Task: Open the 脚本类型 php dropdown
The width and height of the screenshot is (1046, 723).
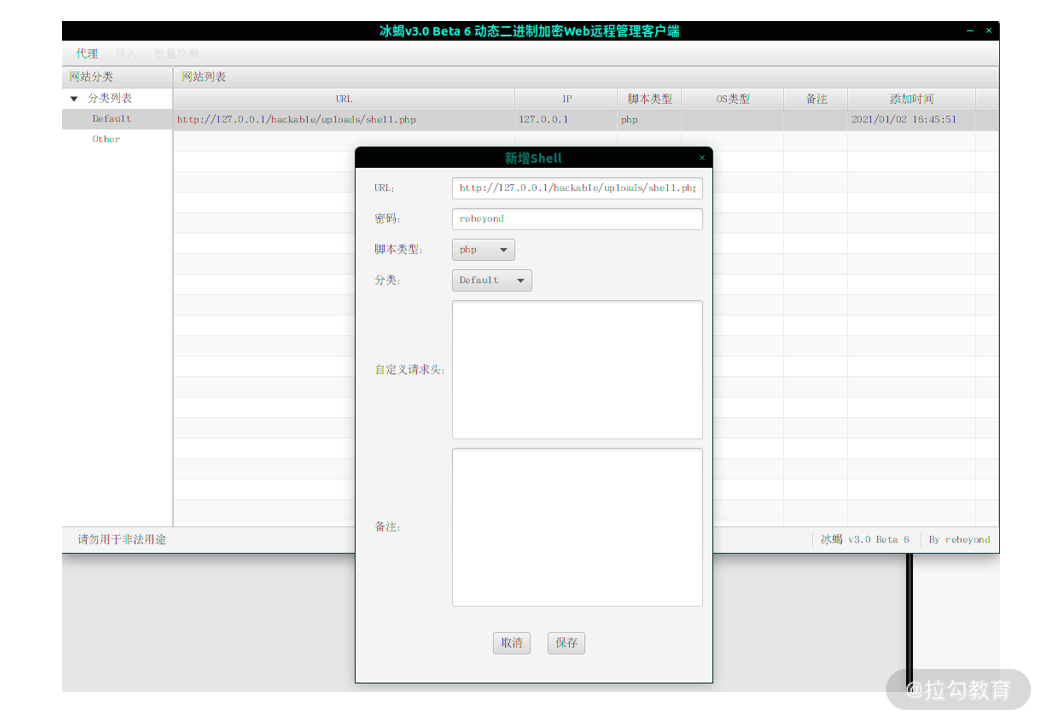Action: pyautogui.click(x=483, y=249)
